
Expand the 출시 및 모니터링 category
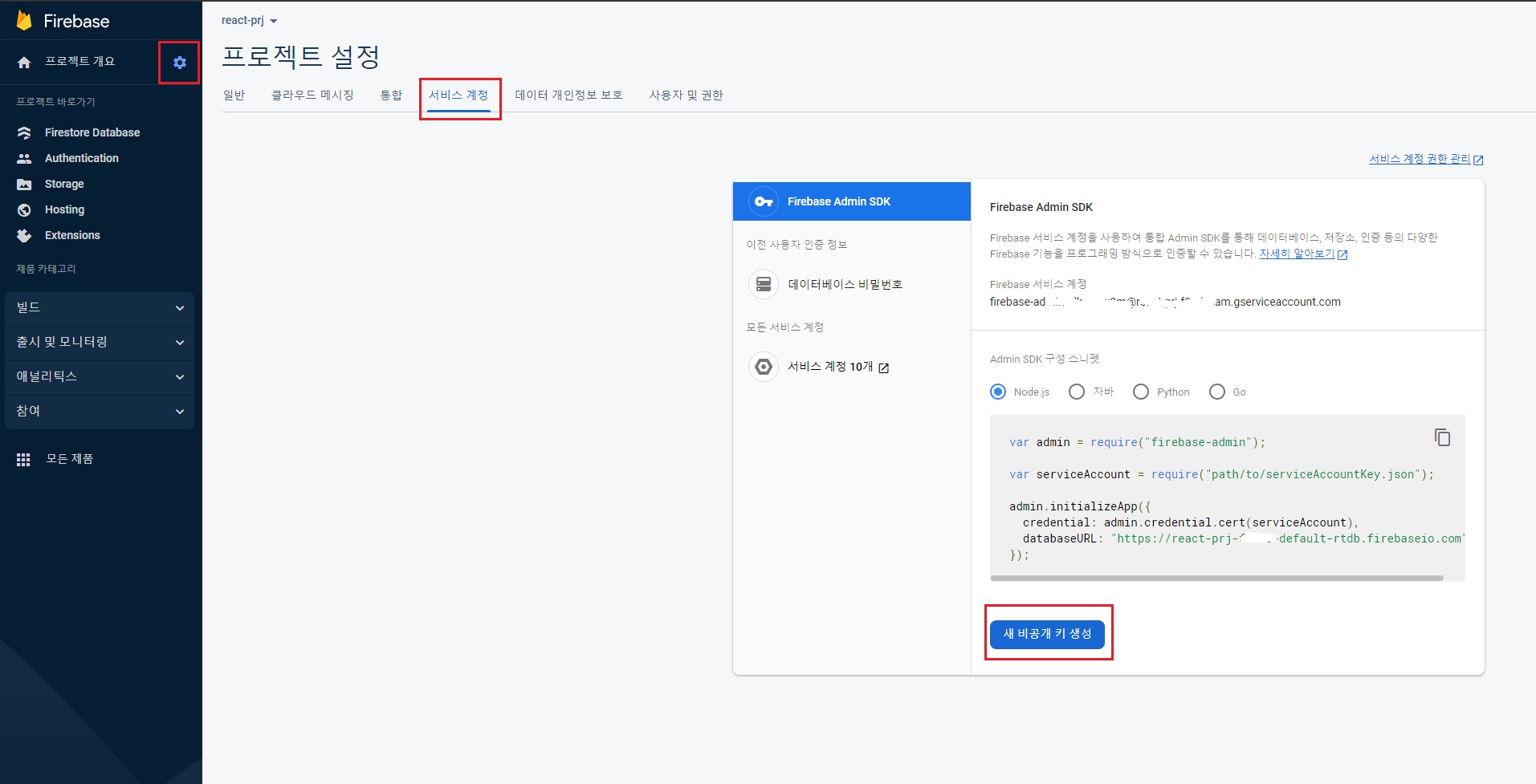(100, 343)
